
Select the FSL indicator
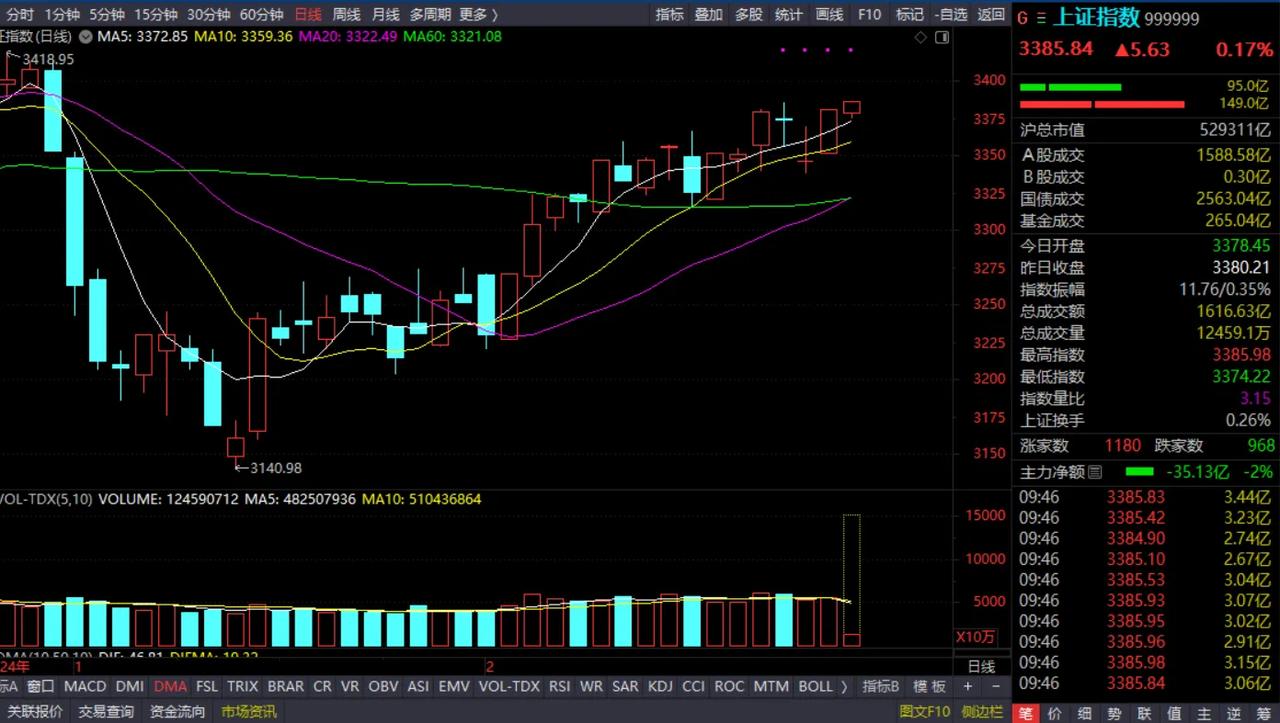[x=207, y=687]
